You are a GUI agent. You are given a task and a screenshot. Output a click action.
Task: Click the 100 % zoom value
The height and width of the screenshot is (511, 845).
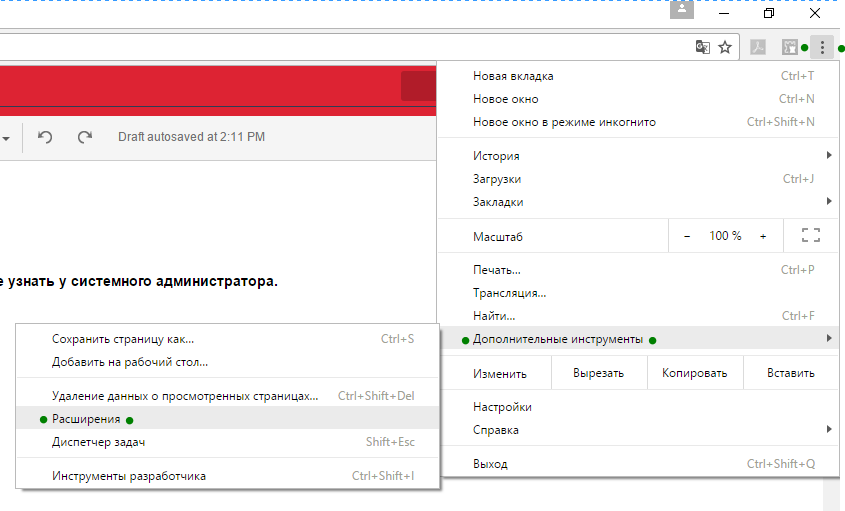[x=725, y=236]
